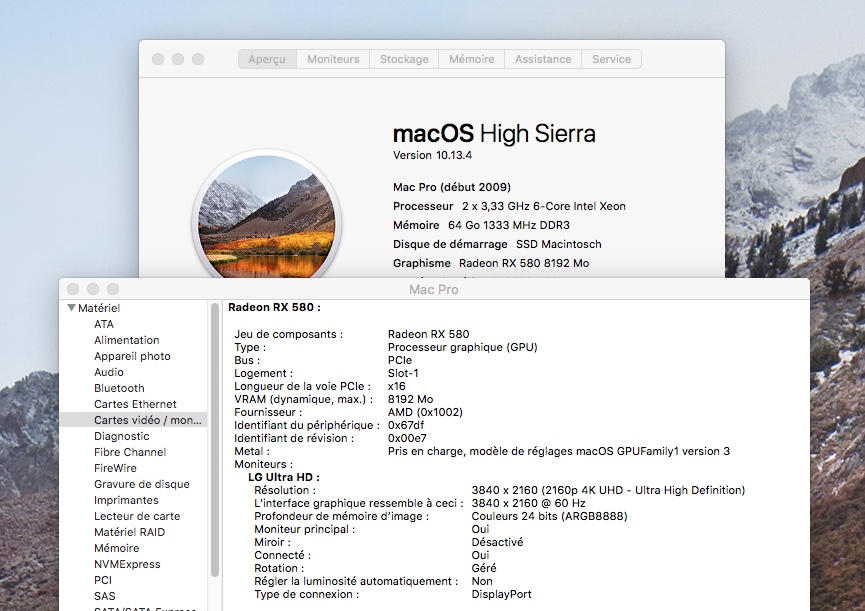Screen dimensions: 865x611
Task: Click the AMD (0x1002) vendor value
Action: point(425,412)
